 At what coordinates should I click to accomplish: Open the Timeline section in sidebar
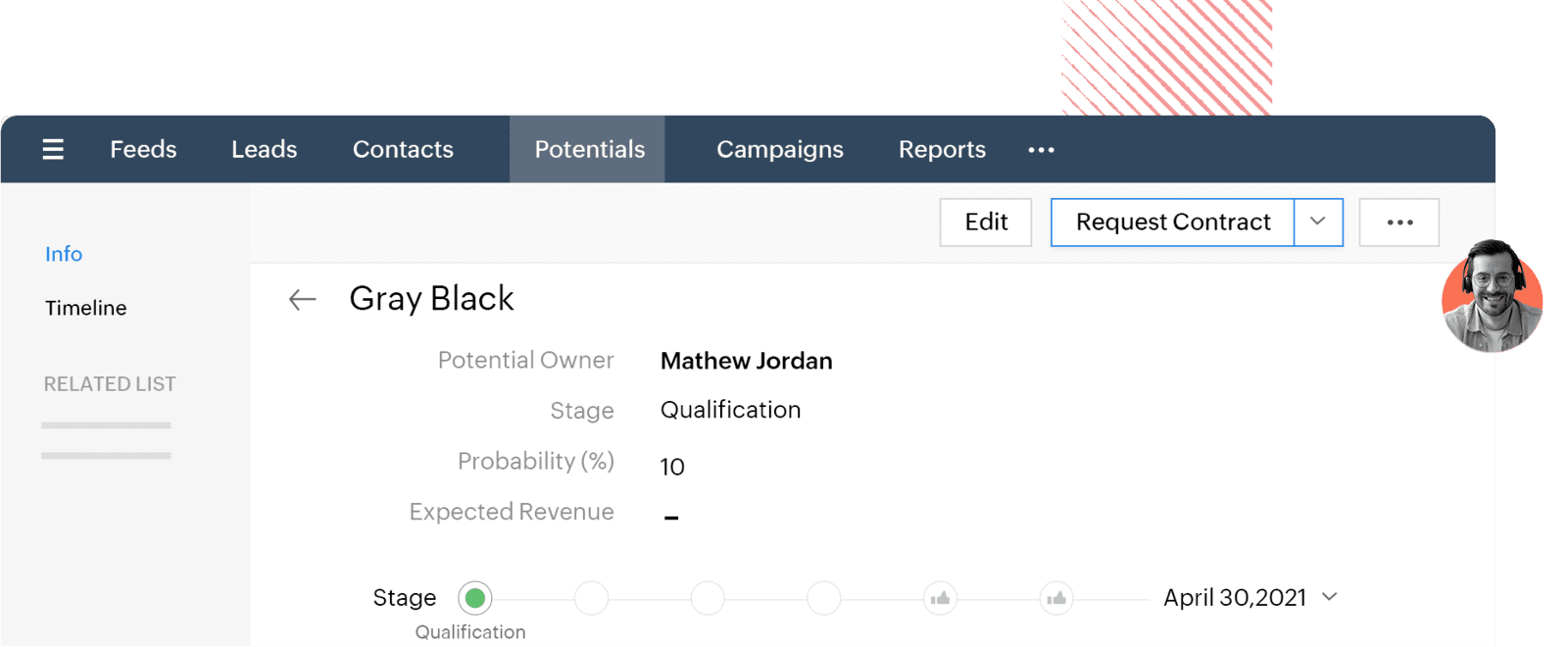tap(86, 308)
